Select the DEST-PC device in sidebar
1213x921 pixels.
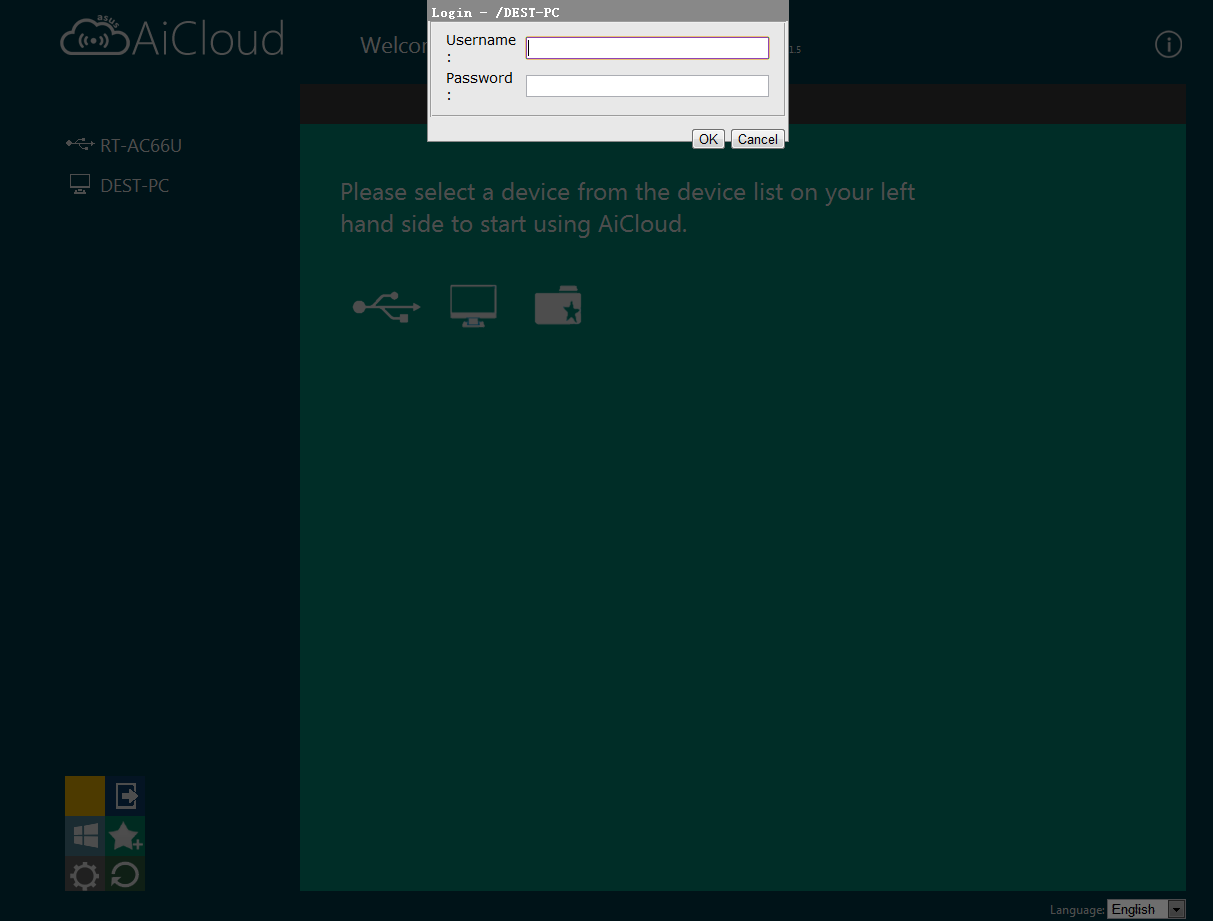point(135,185)
